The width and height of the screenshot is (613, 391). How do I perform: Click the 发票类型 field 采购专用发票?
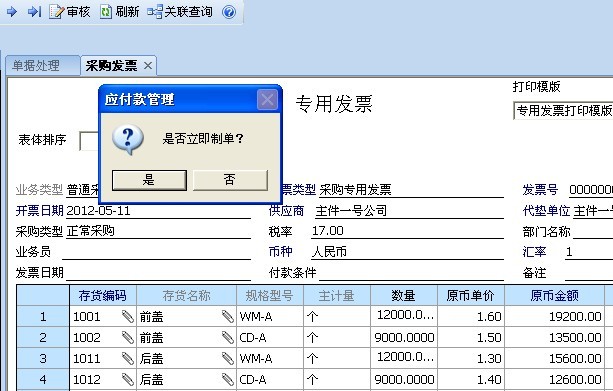[411, 190]
